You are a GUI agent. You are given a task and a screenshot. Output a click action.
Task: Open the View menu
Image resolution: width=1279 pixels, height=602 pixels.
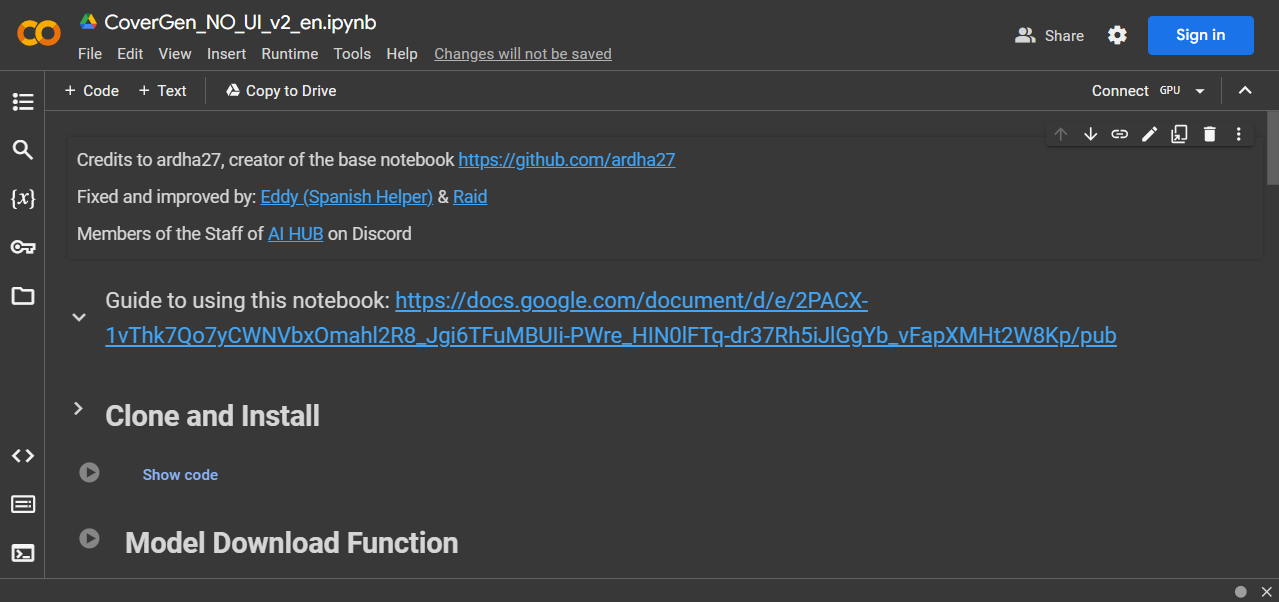coord(175,54)
